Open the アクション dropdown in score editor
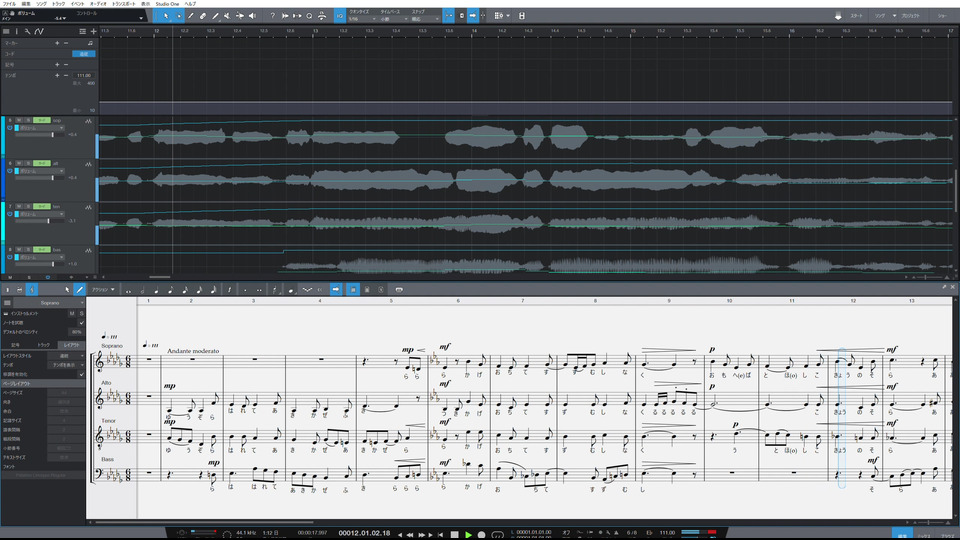Viewport: 960px width, 540px height. pos(102,290)
